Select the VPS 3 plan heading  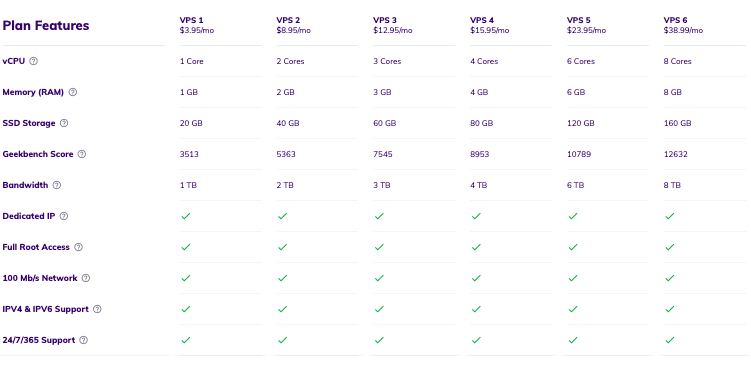385,20
